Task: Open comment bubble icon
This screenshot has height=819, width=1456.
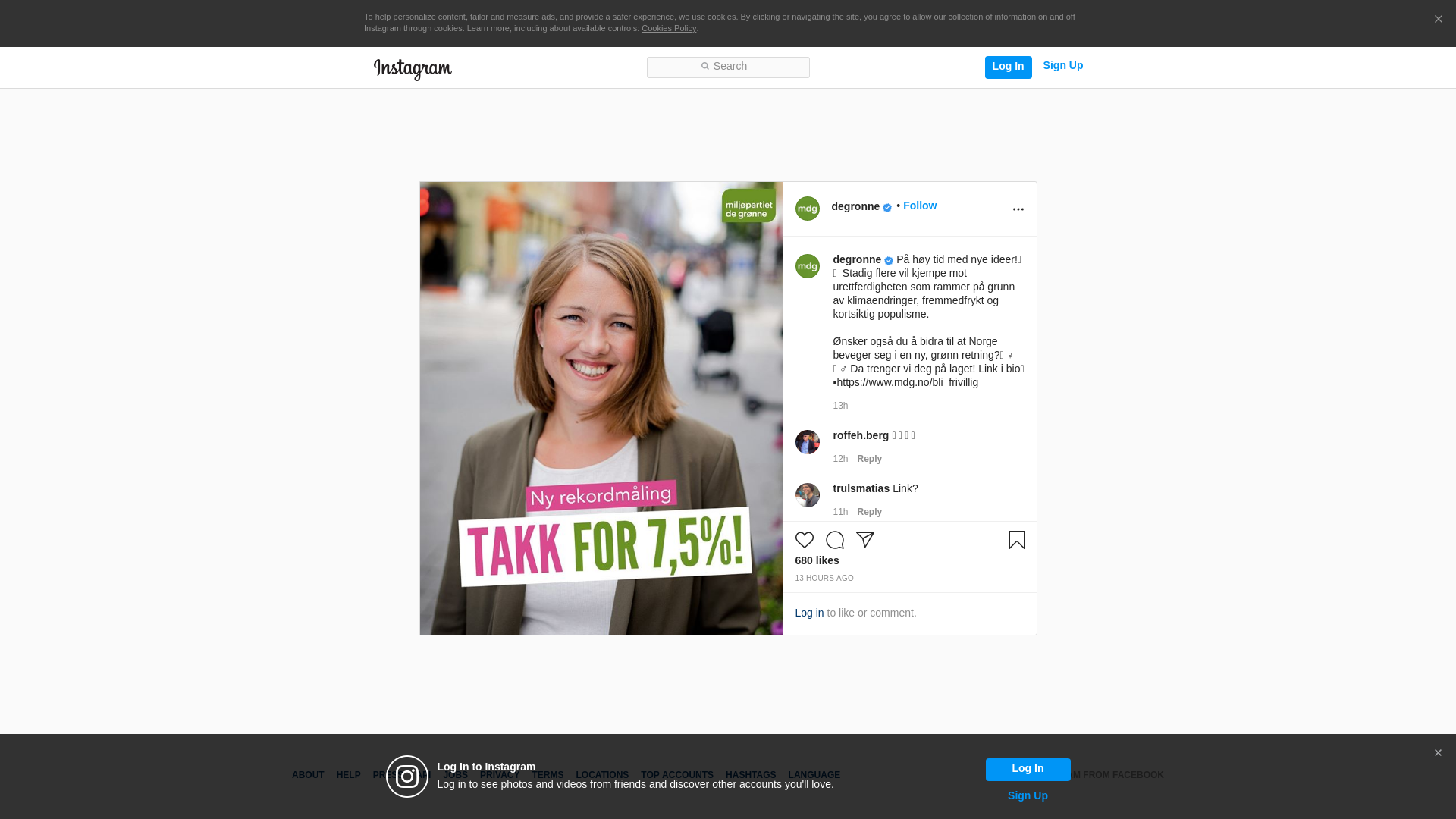Action: (834, 540)
